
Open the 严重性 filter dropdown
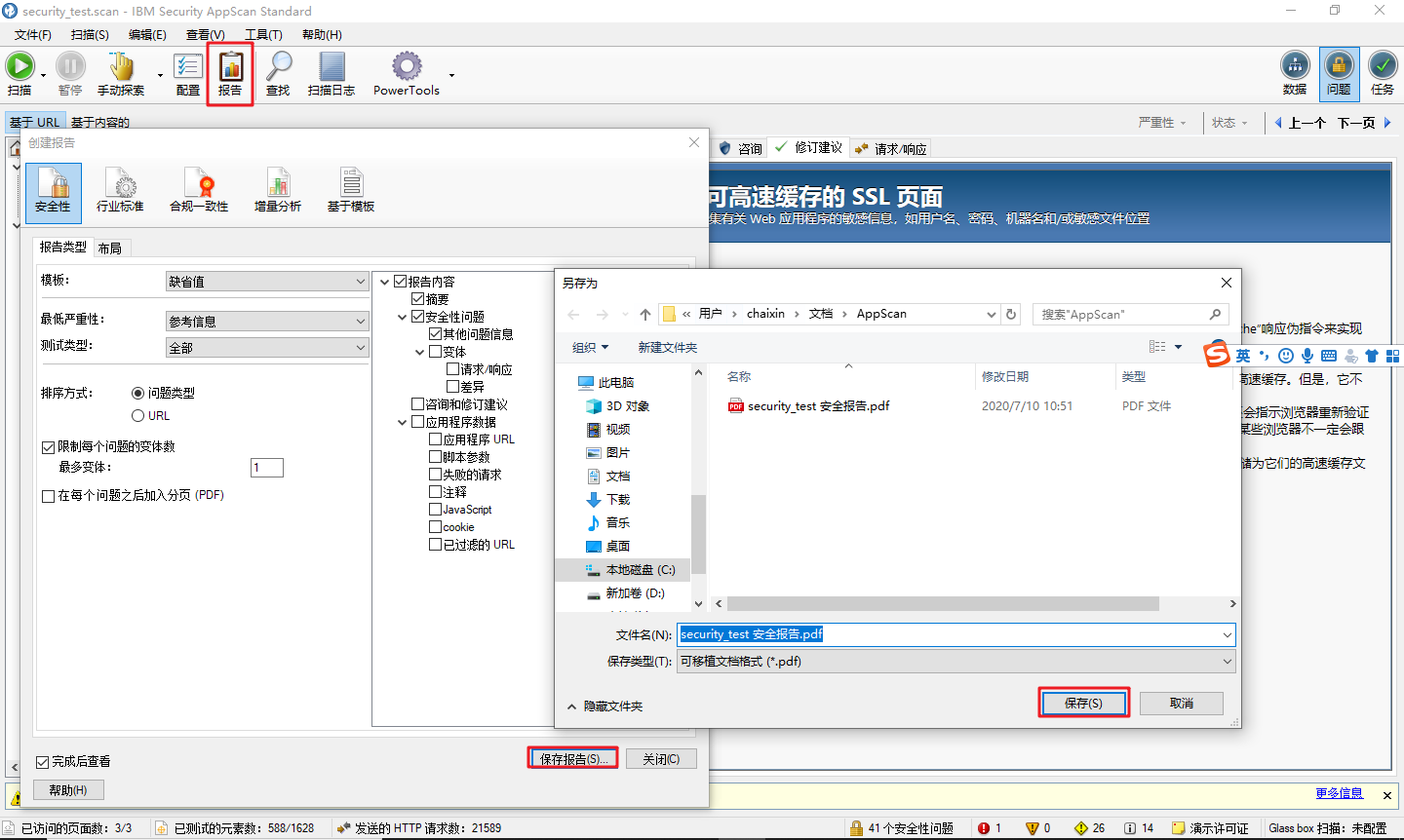click(1162, 123)
